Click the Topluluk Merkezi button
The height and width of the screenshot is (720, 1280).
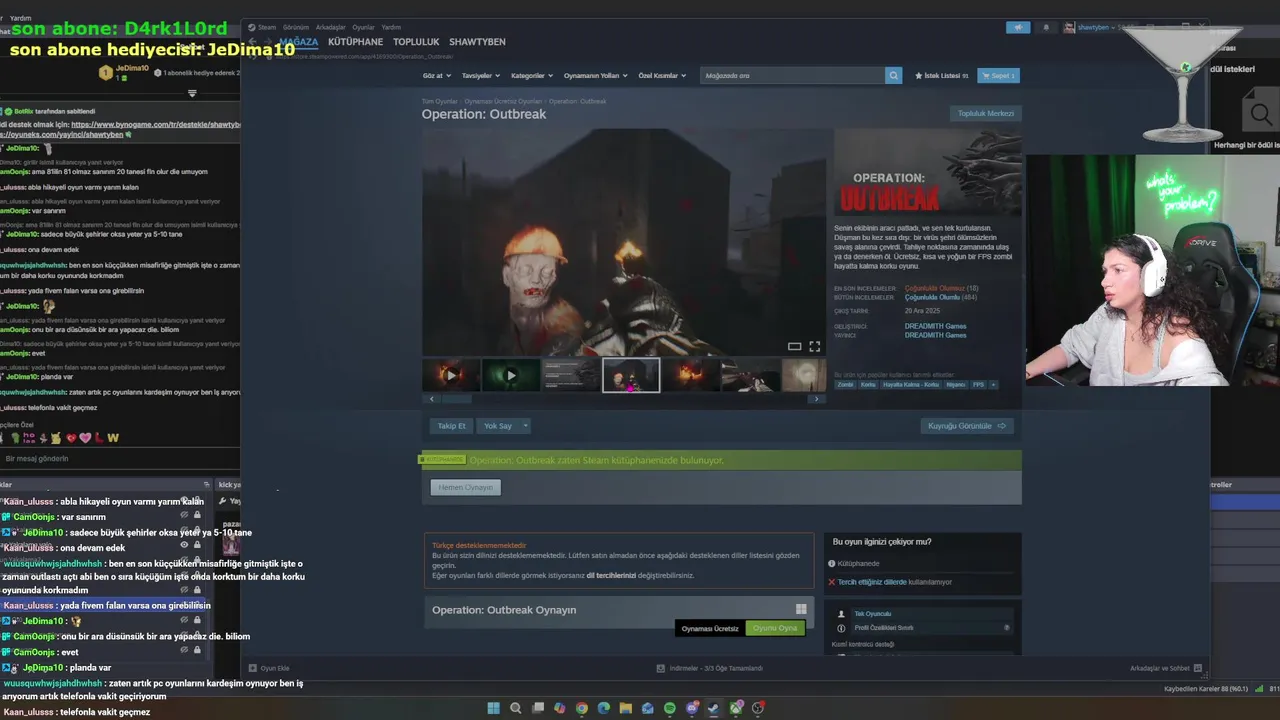point(986,113)
